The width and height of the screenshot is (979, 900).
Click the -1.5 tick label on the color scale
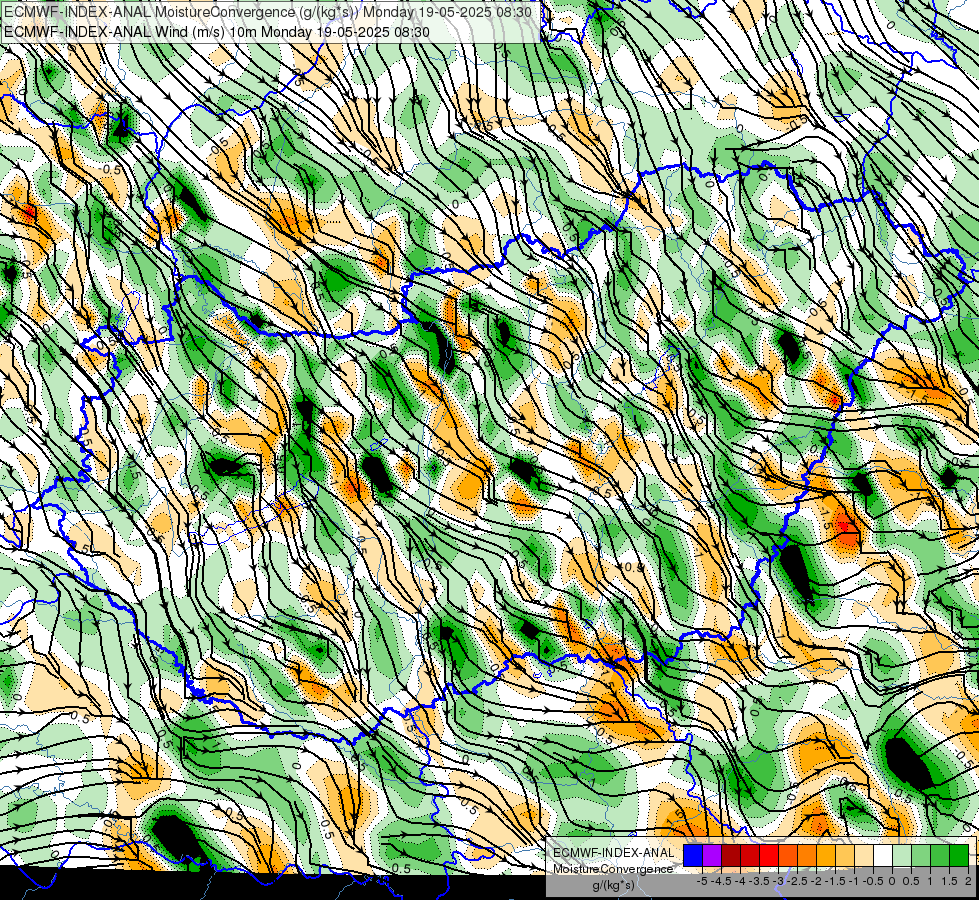pyautogui.click(x=835, y=881)
